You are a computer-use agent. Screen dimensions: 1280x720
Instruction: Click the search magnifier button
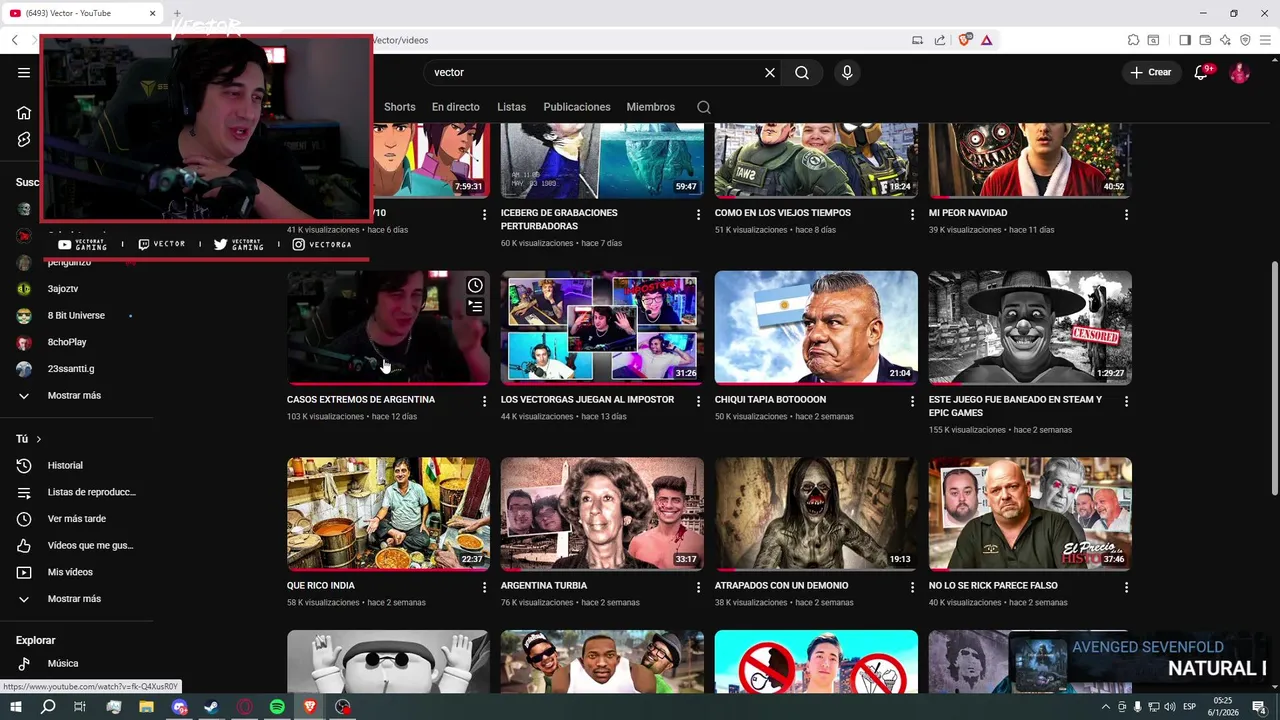tap(802, 72)
